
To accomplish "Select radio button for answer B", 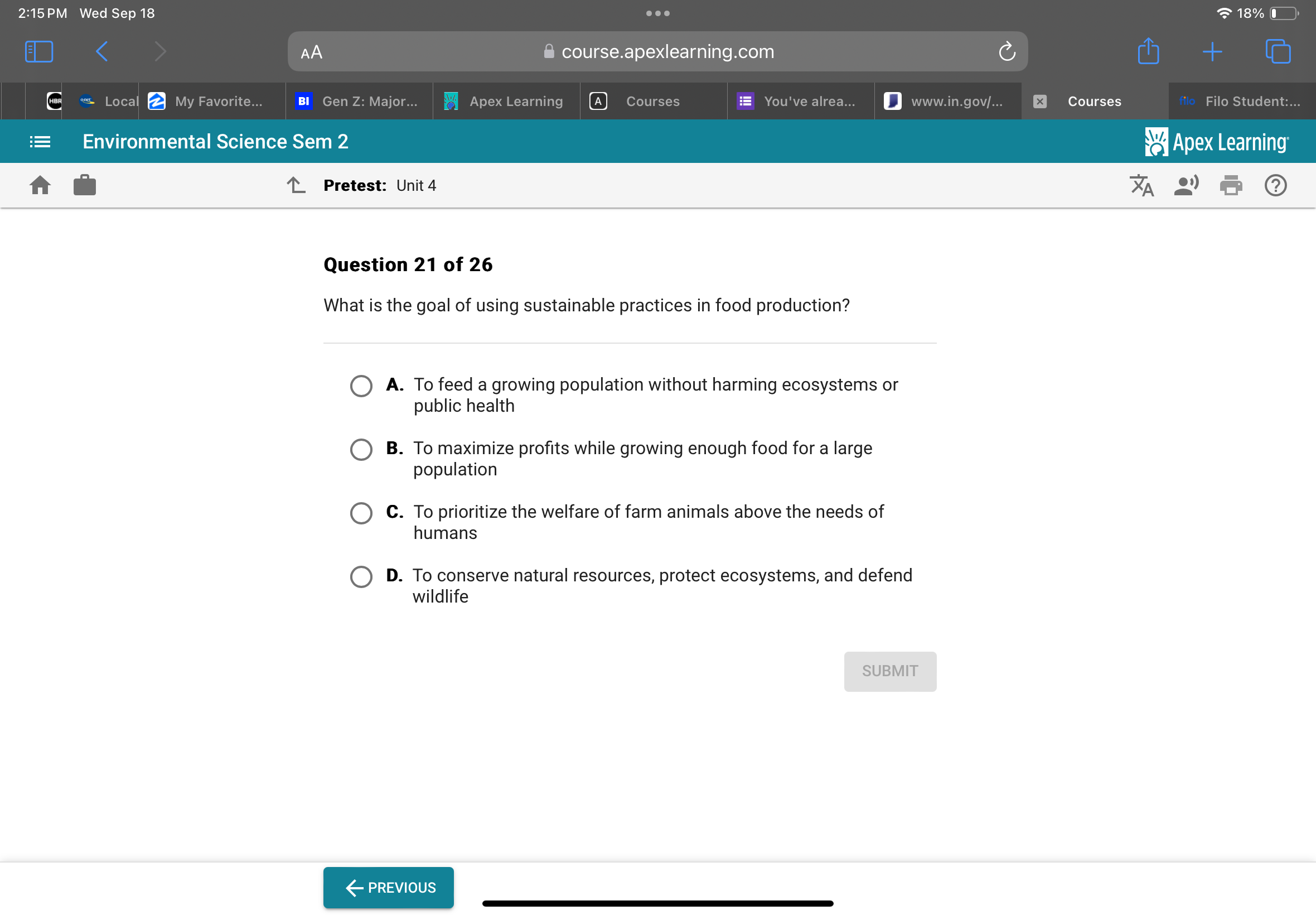I will [361, 448].
